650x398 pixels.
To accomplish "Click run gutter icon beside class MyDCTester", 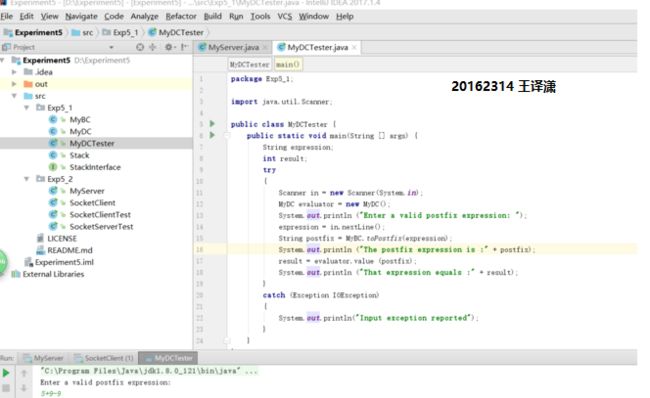I will coord(212,124).
